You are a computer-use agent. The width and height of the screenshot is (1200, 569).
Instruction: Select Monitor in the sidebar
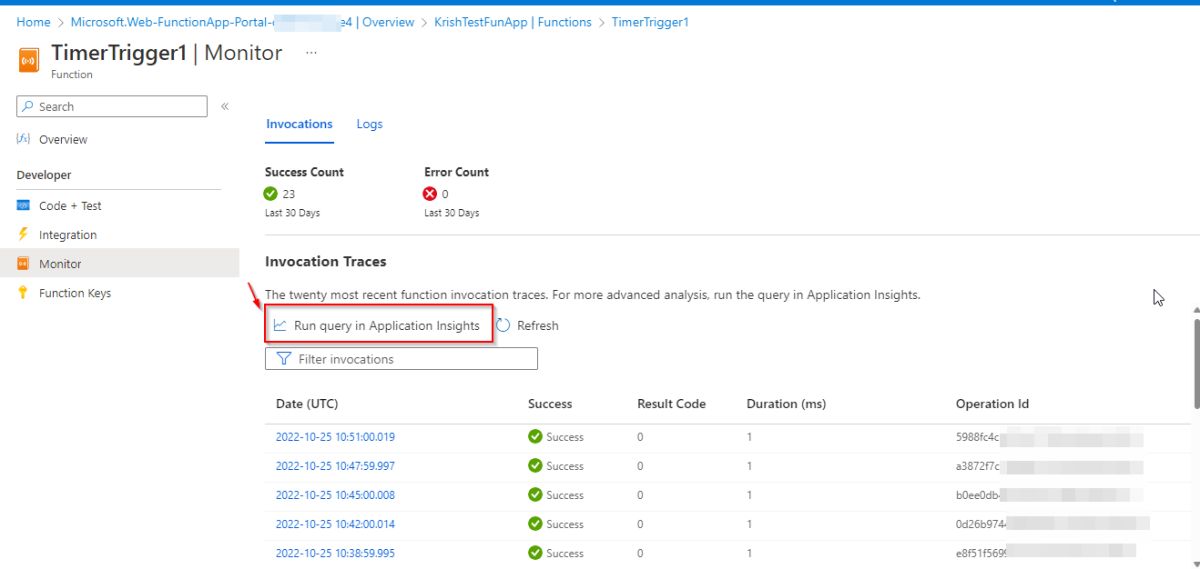tap(119, 264)
